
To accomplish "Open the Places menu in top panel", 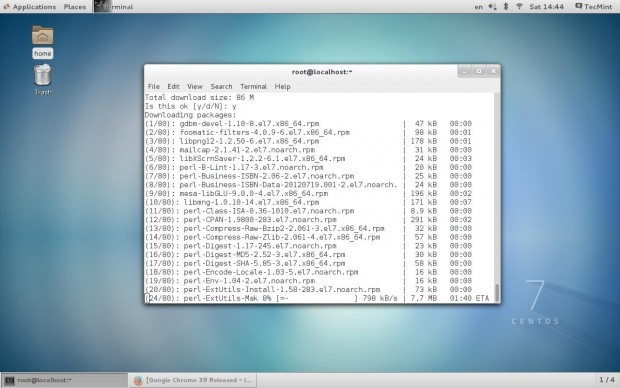I will 75,7.
